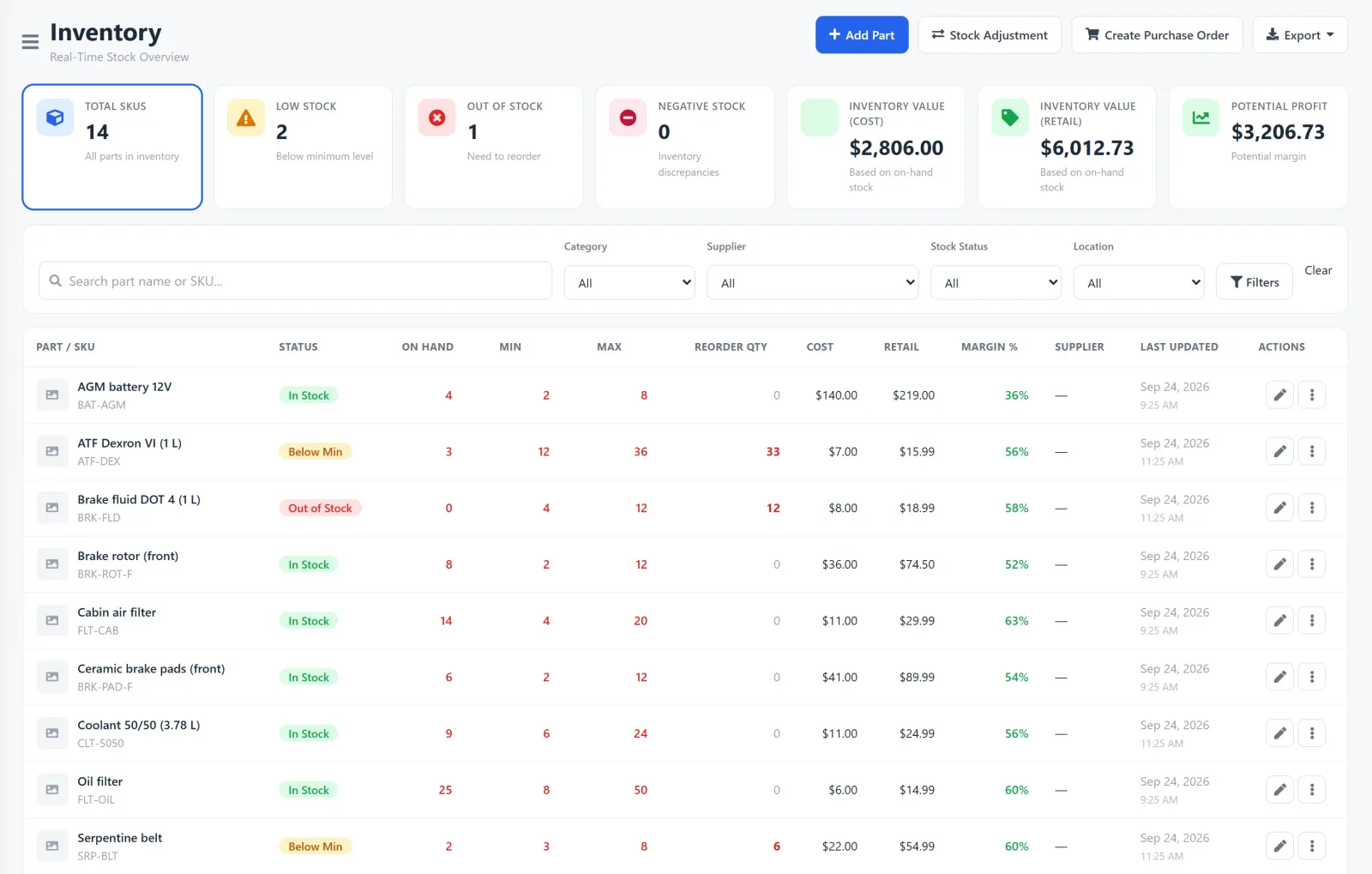This screenshot has height=874, width=1372.
Task: Click the reorder quantity 33
Action: (773, 452)
